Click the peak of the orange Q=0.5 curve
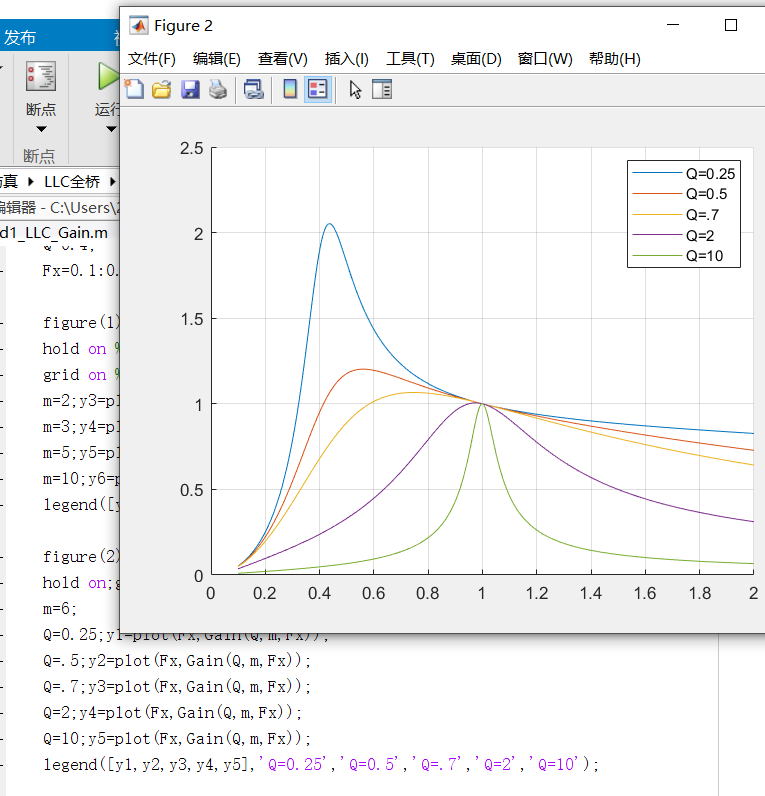 pos(362,369)
